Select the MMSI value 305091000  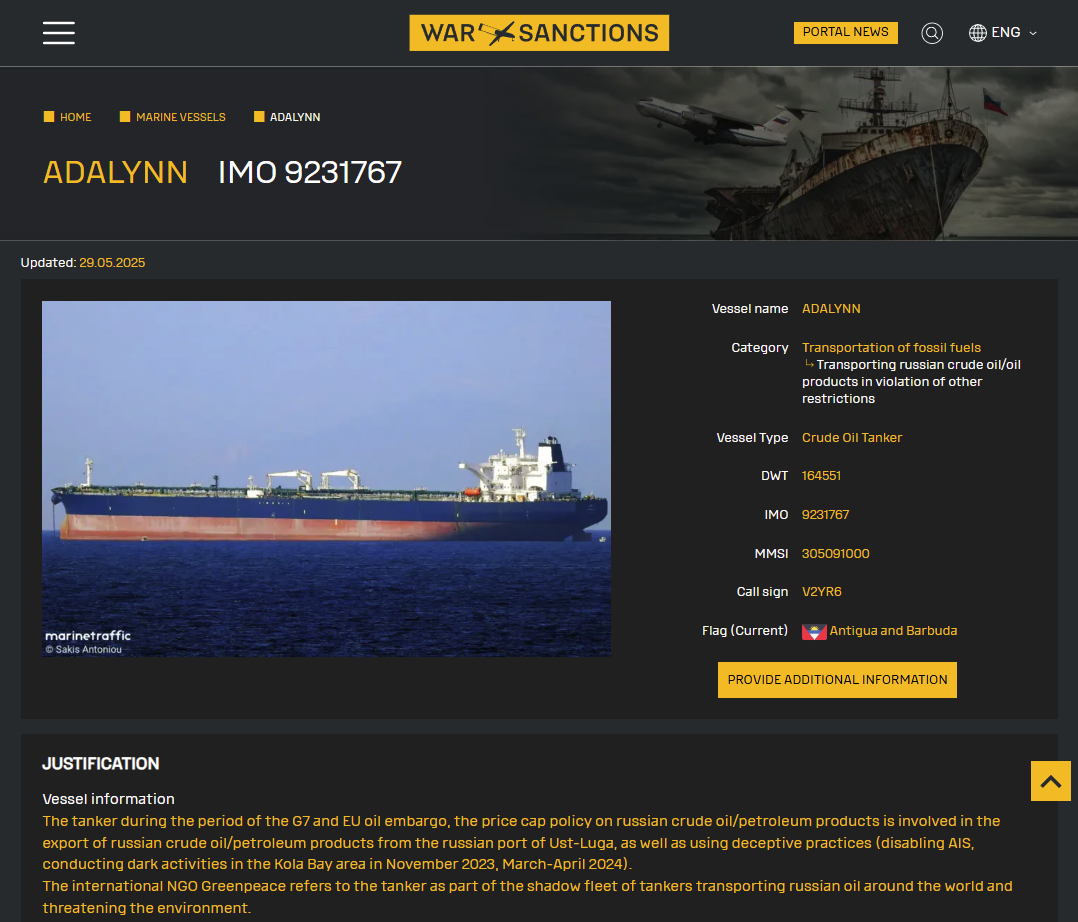coord(835,553)
